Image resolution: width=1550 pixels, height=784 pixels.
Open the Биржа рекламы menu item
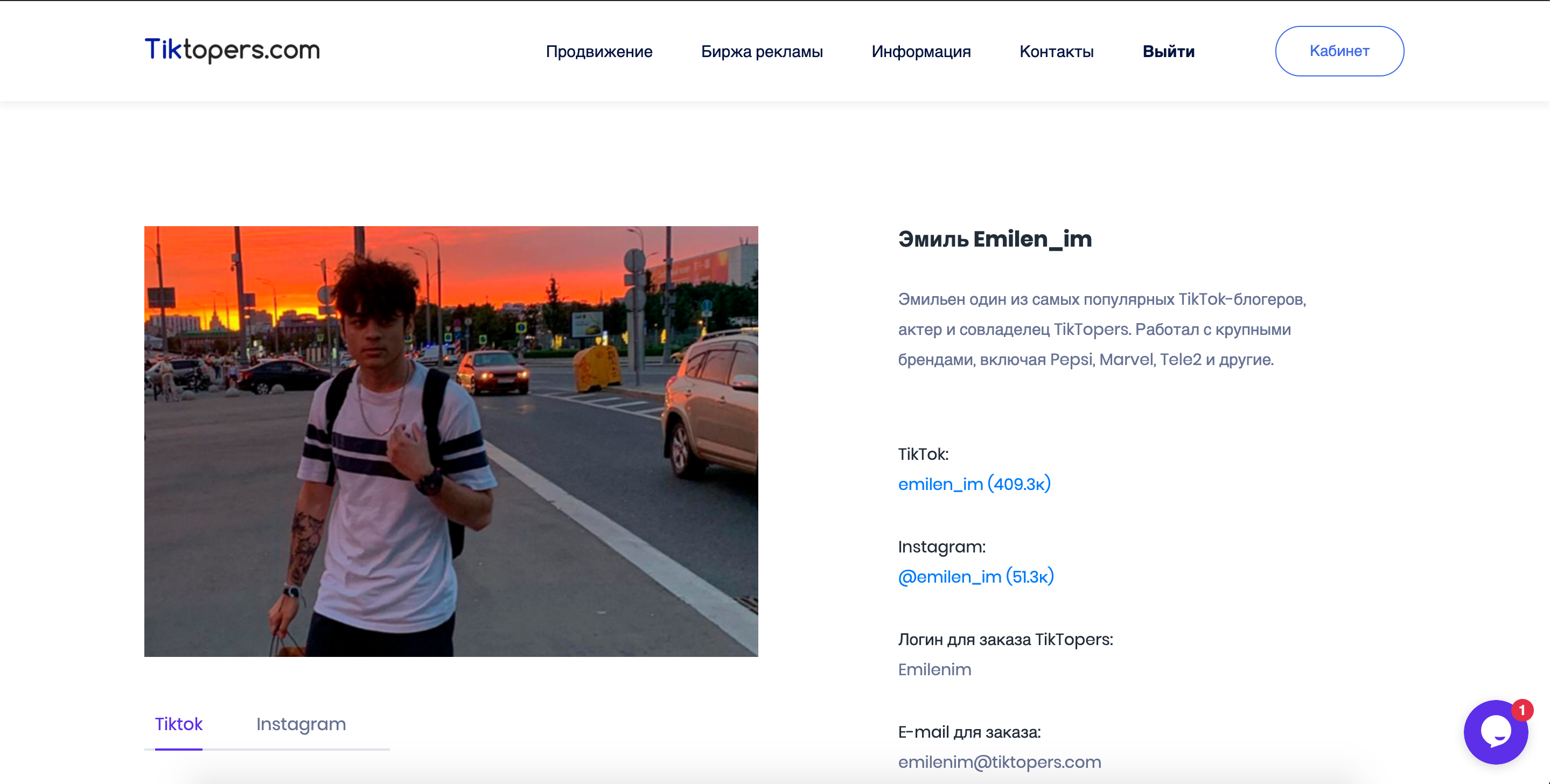[762, 51]
